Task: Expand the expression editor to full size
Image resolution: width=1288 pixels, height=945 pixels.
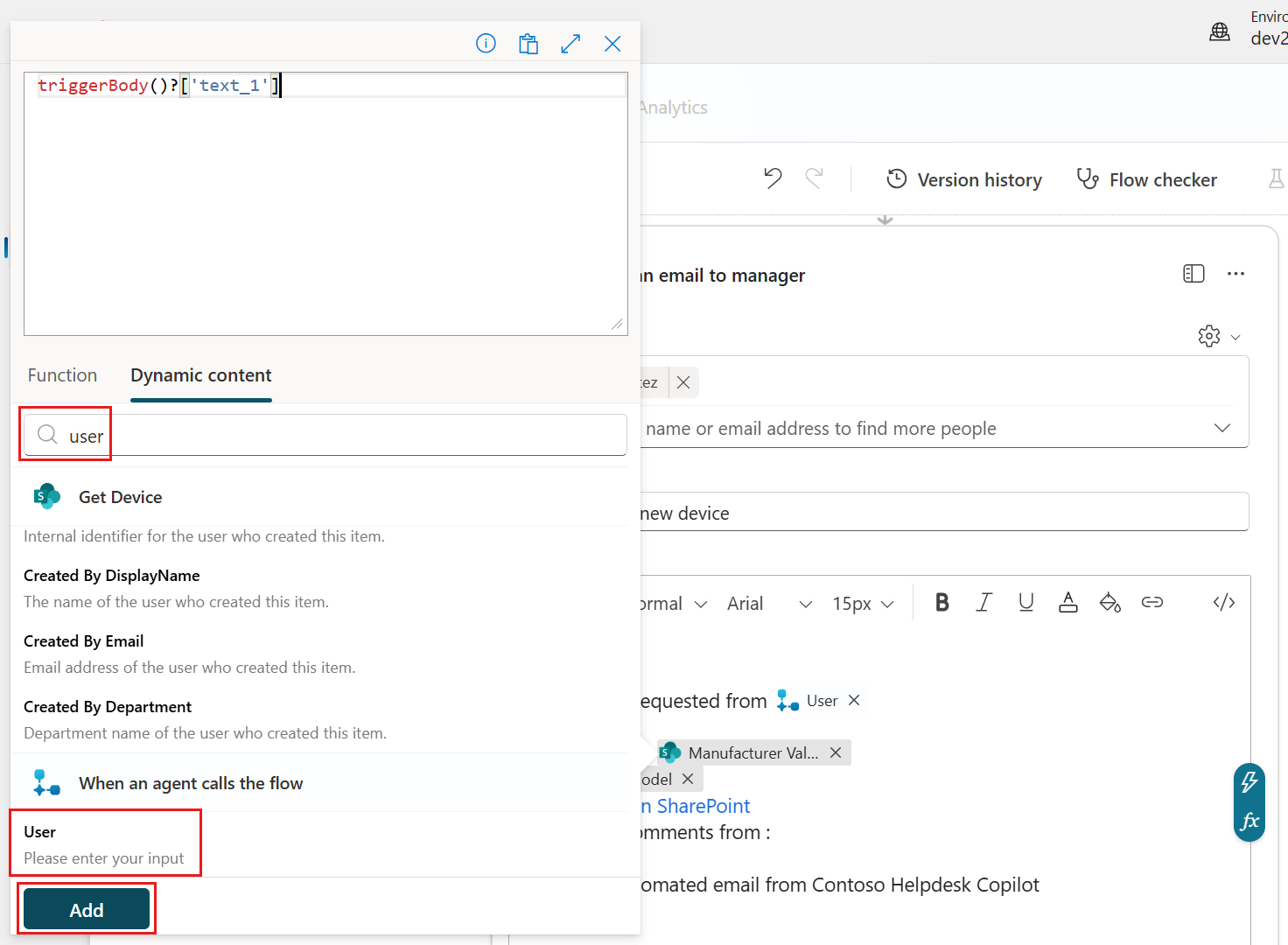Action: (570, 44)
